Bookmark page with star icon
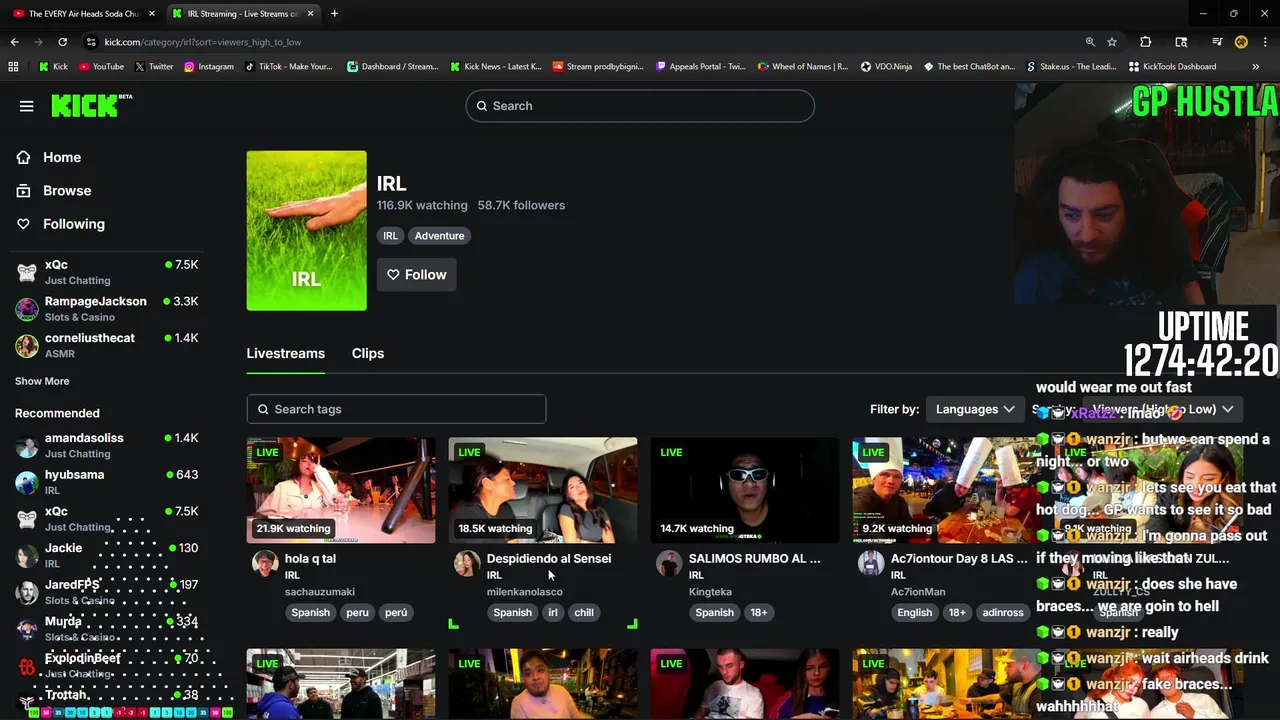This screenshot has width=1280, height=720. point(1112,42)
